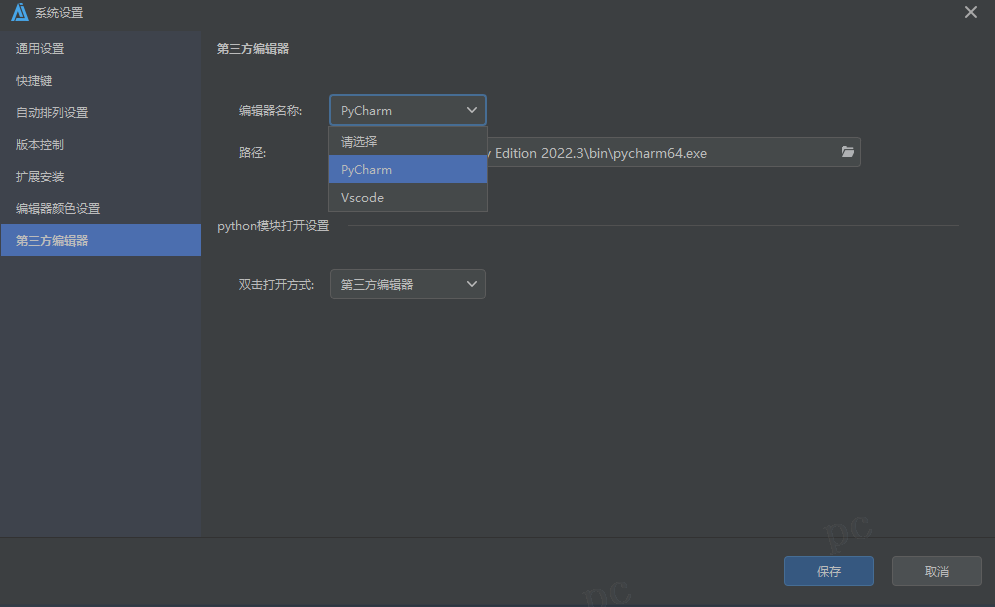Click the arrow on the PyCharm combo box
995x607 pixels.
tap(472, 110)
